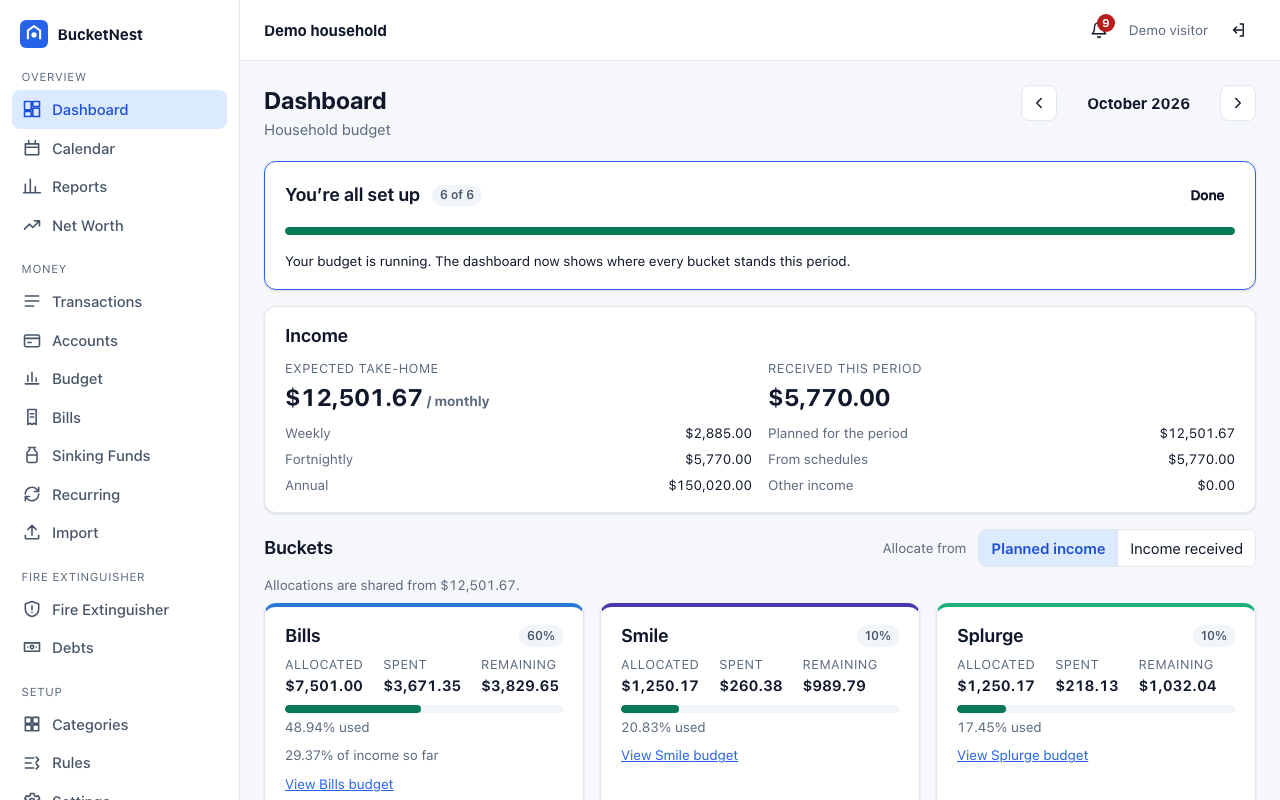Screen dimensions: 1280x800
Task: Click the Dashboard grid icon
Action: [x=32, y=110]
